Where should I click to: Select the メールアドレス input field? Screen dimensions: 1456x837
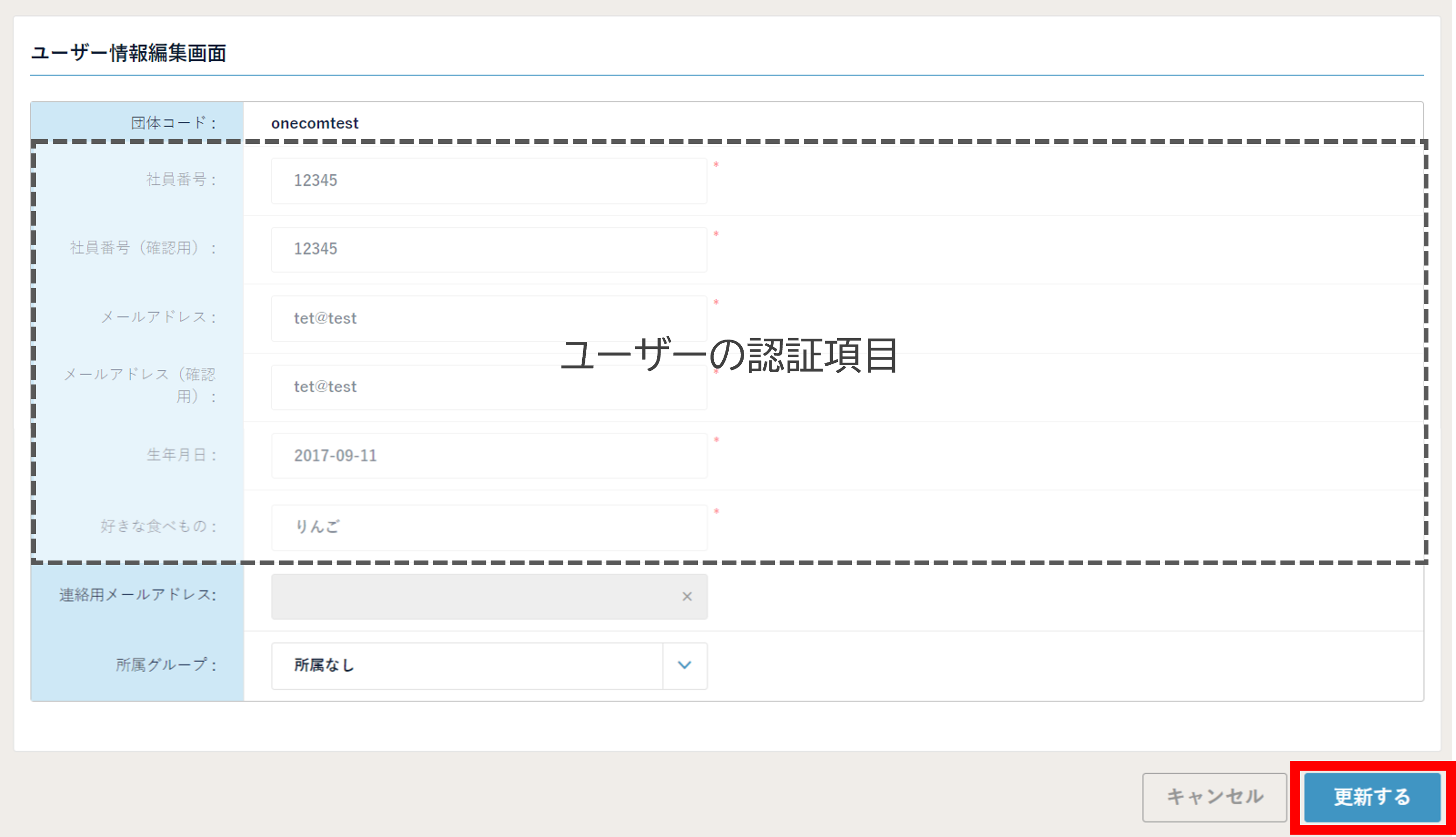point(488,318)
